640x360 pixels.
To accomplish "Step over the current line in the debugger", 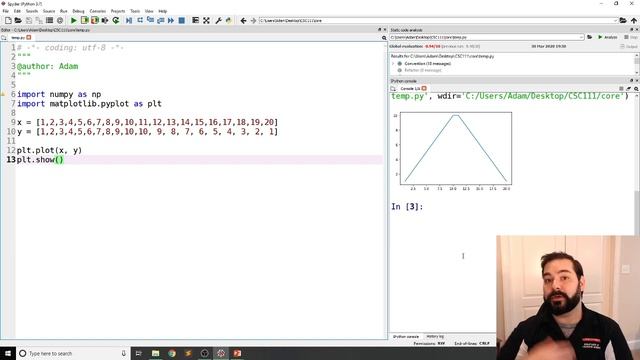I will pos(140,20).
